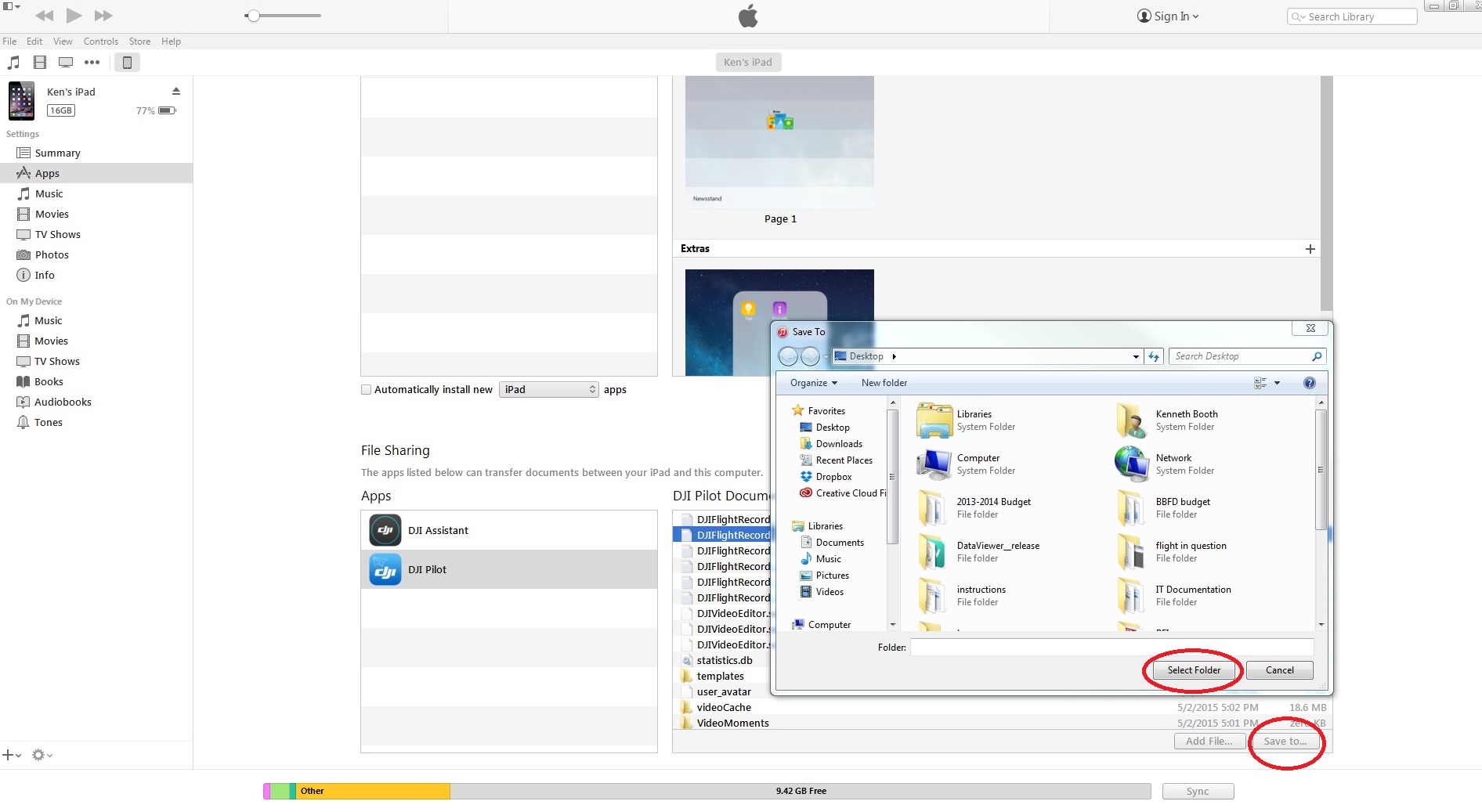1482x812 pixels.
Task: Skip to next track
Action: [x=103, y=16]
